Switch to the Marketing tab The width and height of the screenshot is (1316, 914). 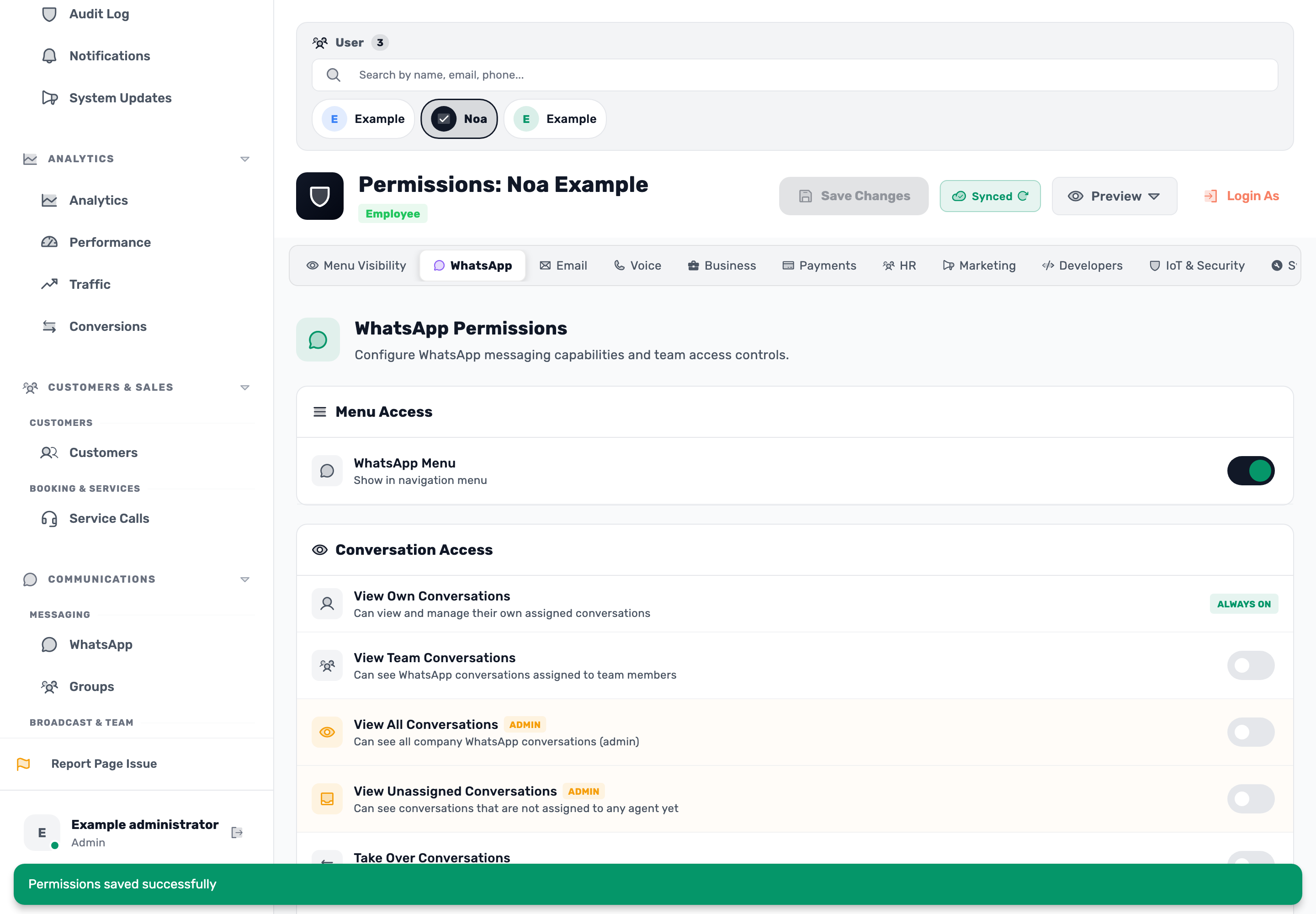(979, 265)
